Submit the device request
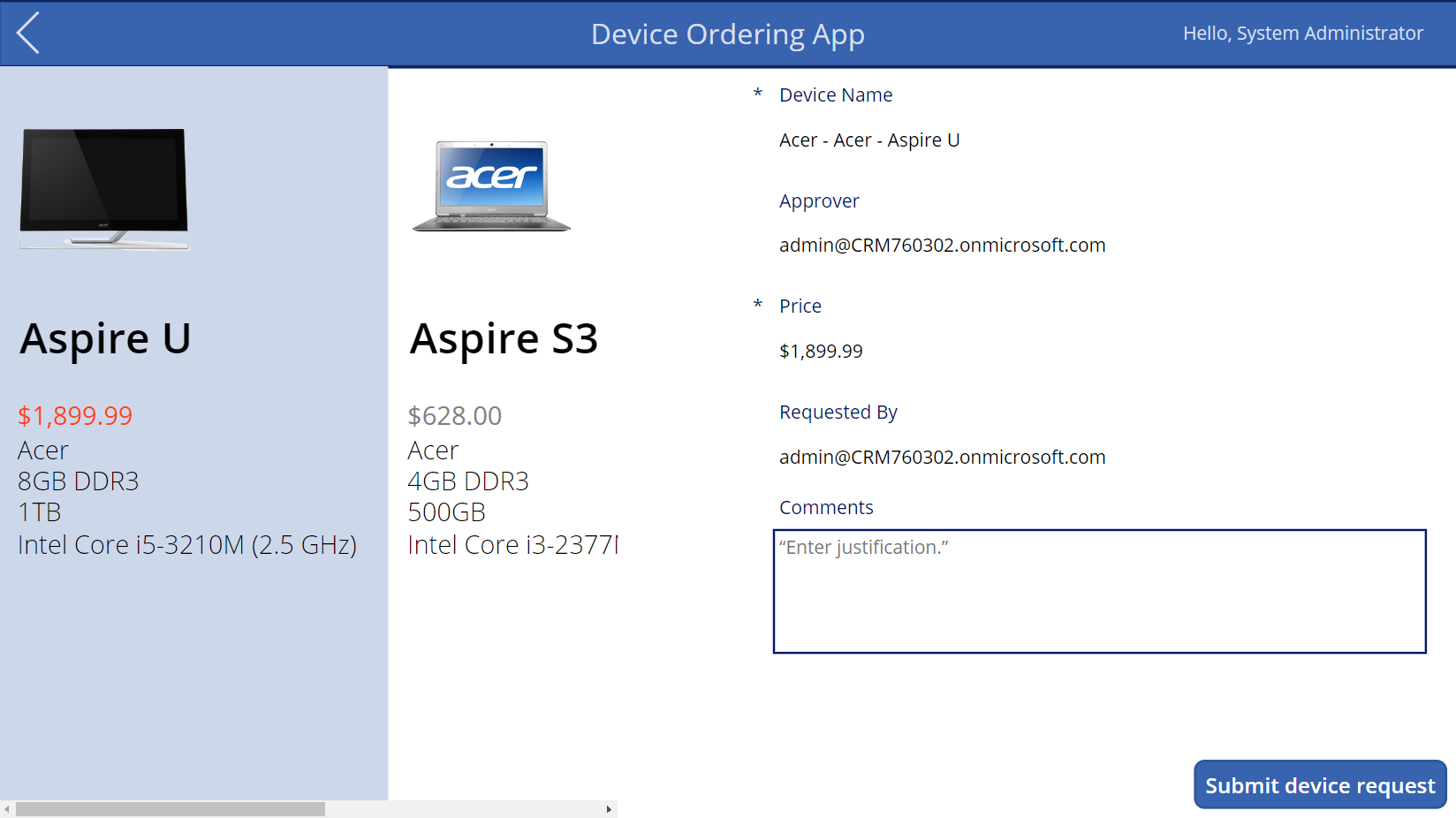Viewport: 1456px width, 818px height. (x=1320, y=784)
